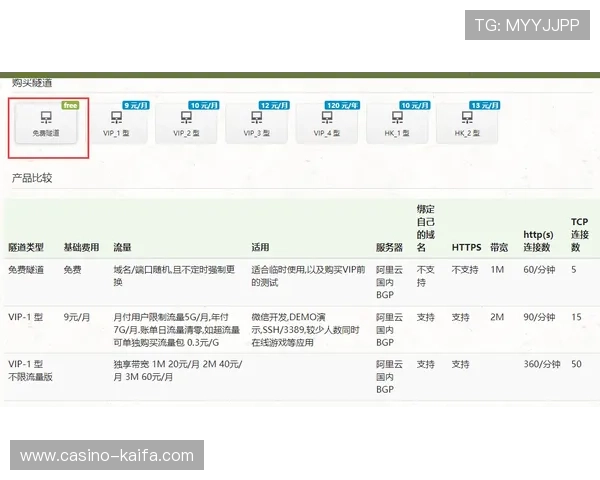Click the 服务器 column header
This screenshot has width=600, height=480.
coord(389,248)
